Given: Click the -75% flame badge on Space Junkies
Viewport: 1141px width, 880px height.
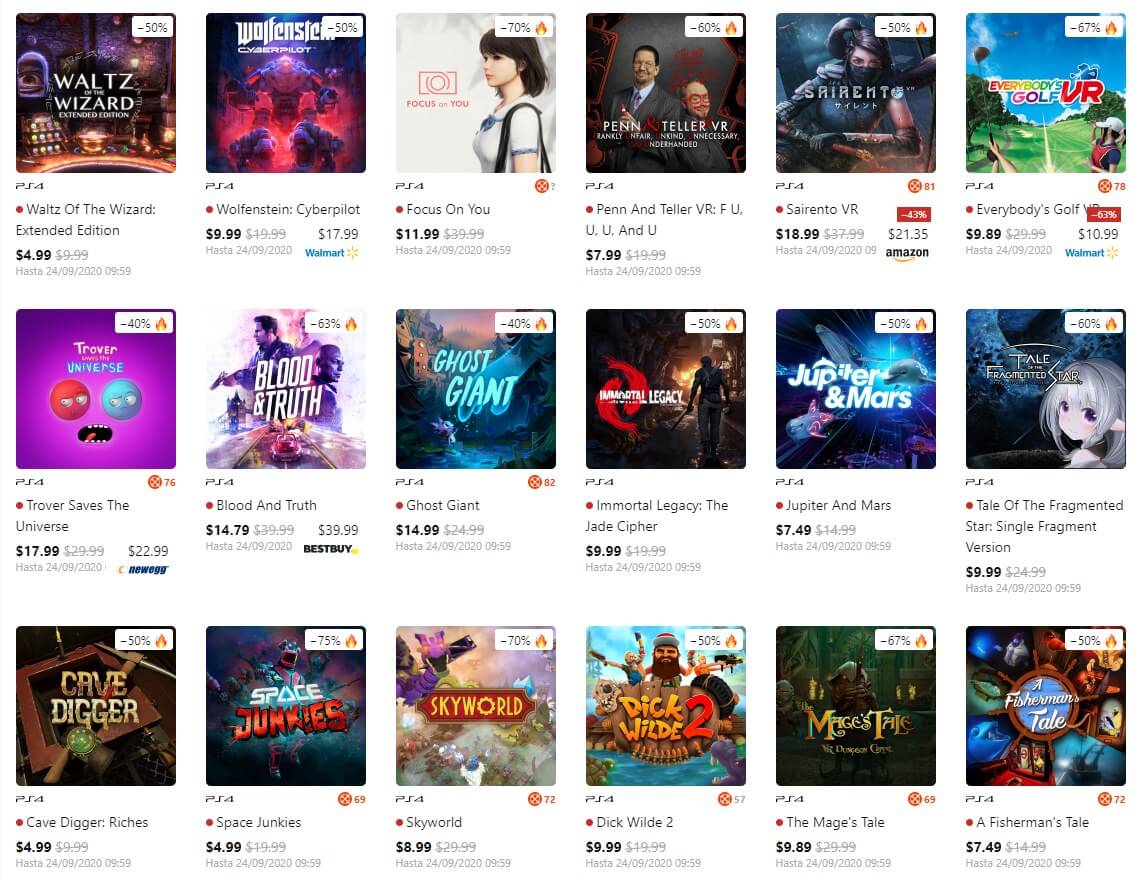Looking at the screenshot, I should click(x=334, y=641).
